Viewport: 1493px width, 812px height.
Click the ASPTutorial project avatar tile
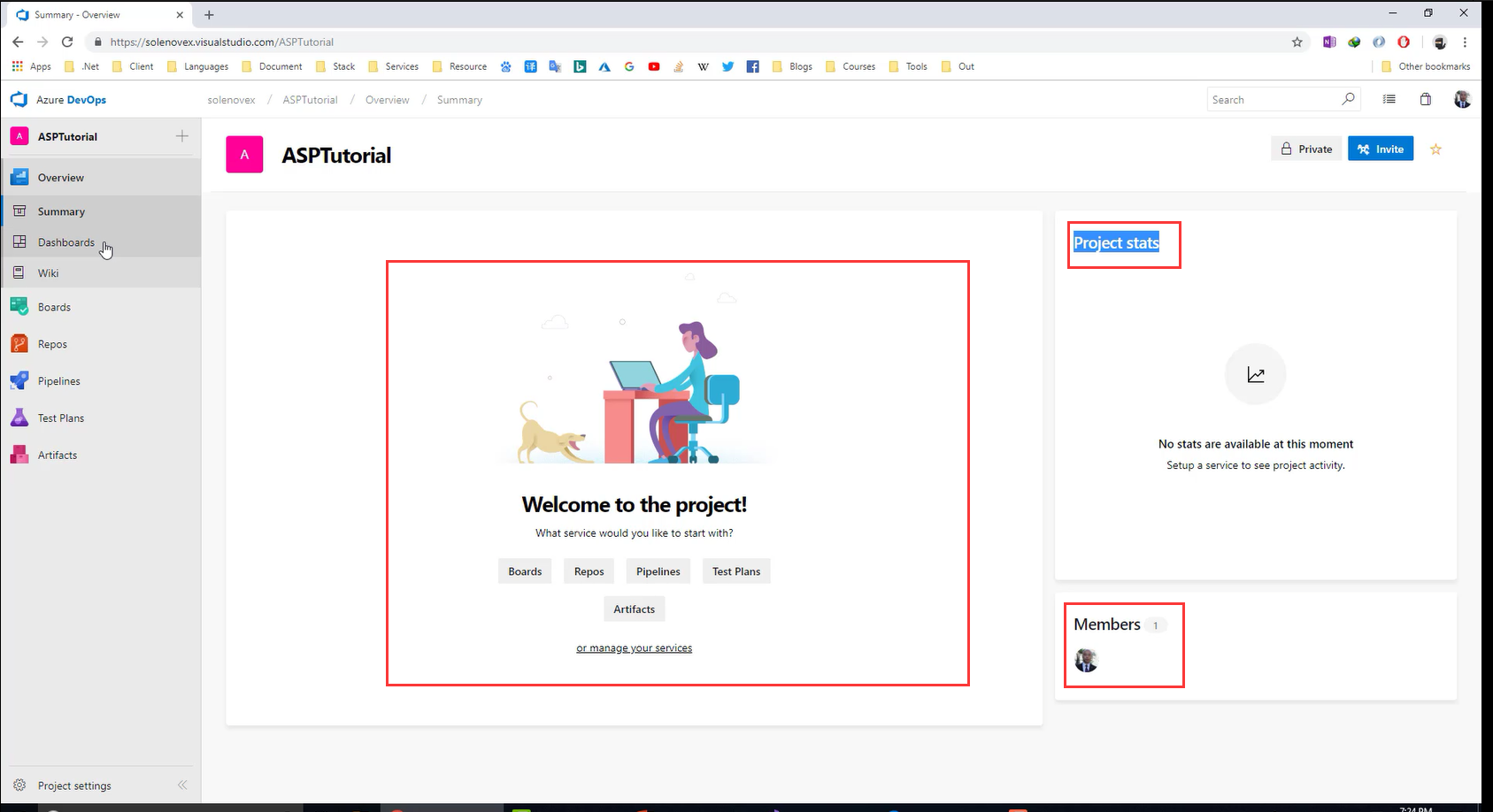(244, 154)
